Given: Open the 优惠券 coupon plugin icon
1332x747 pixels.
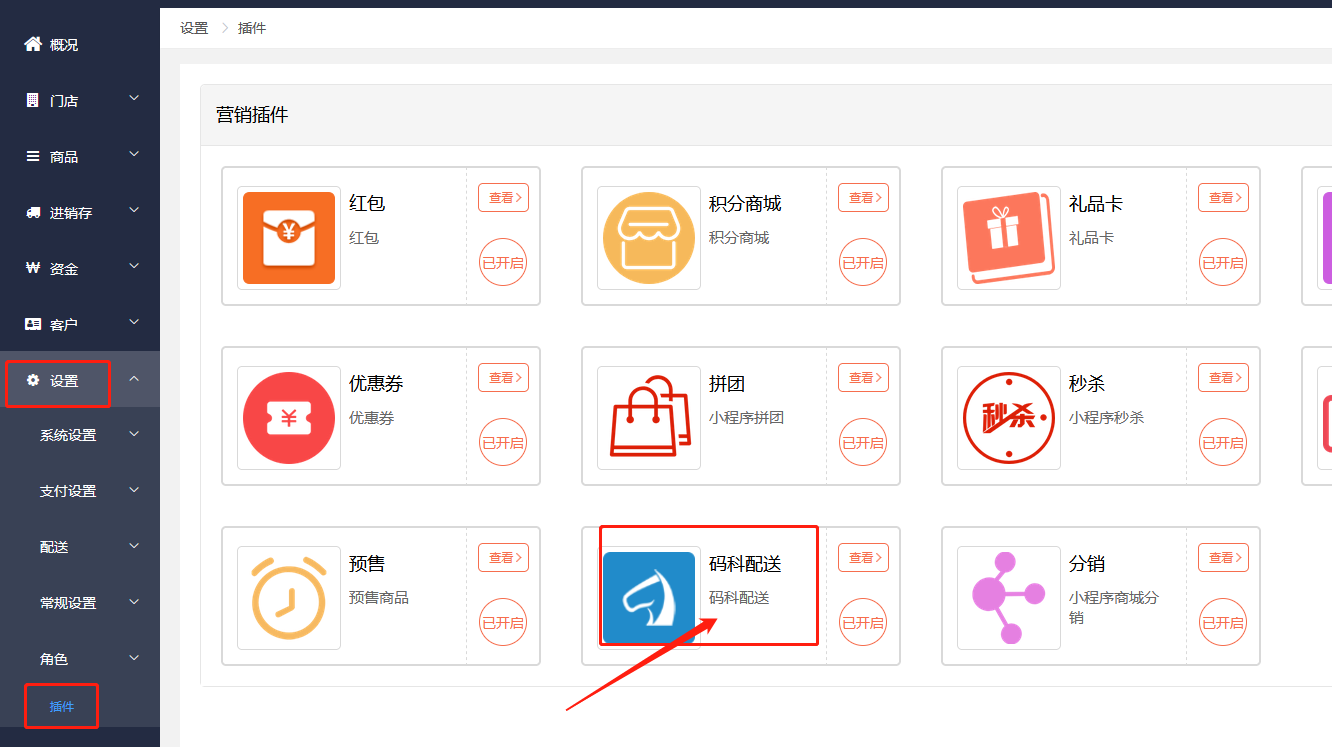Looking at the screenshot, I should point(289,418).
